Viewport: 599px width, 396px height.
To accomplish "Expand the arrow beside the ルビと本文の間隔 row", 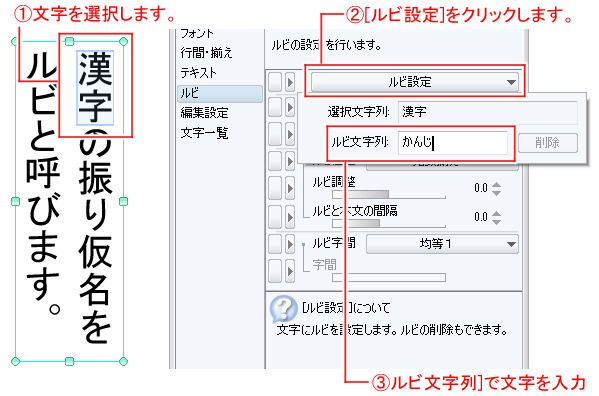I will 290,217.
